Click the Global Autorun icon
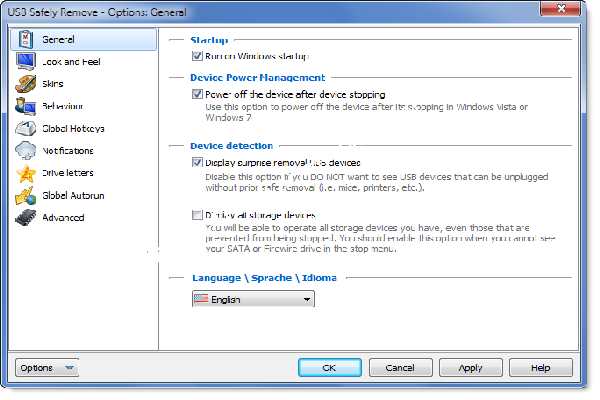This screenshot has height=400, width=600. click(x=26, y=196)
